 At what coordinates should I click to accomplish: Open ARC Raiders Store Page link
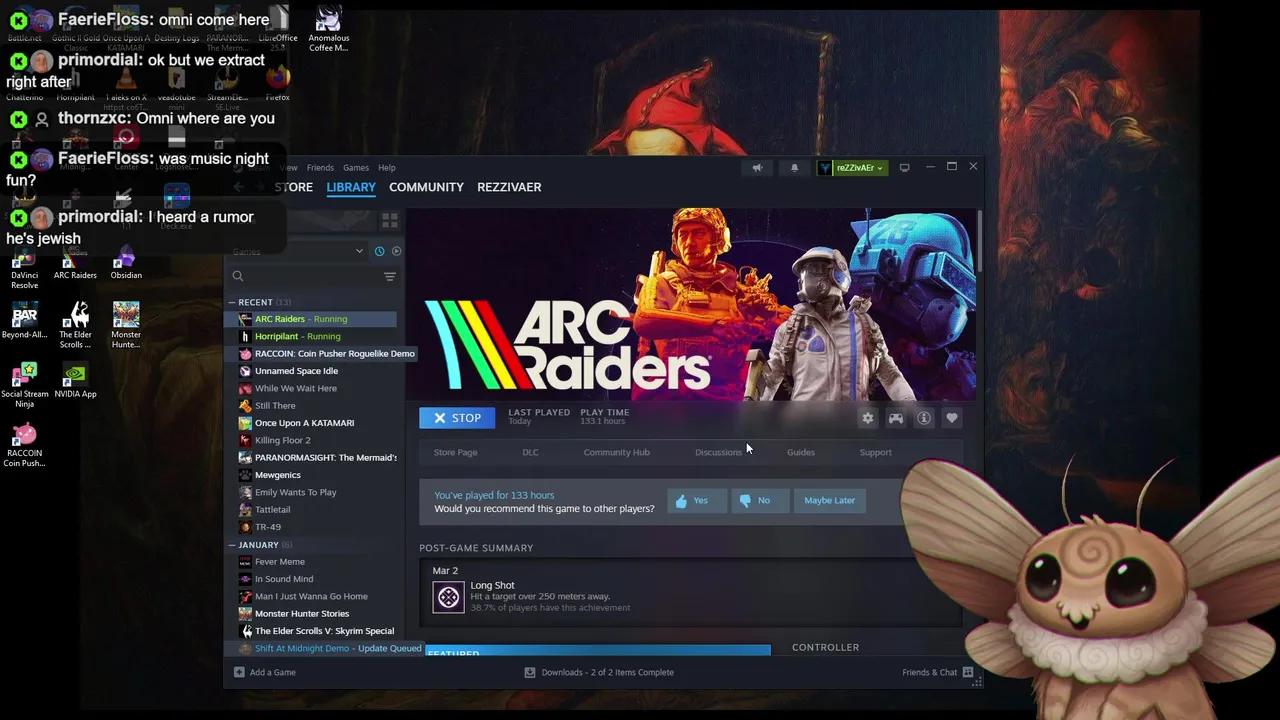[x=455, y=452]
